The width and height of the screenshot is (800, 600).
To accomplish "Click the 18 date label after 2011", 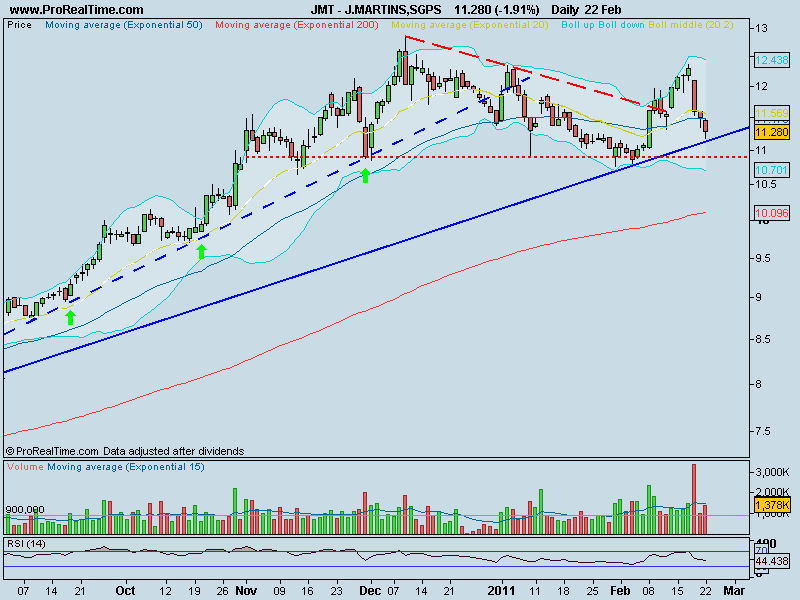I will (564, 591).
